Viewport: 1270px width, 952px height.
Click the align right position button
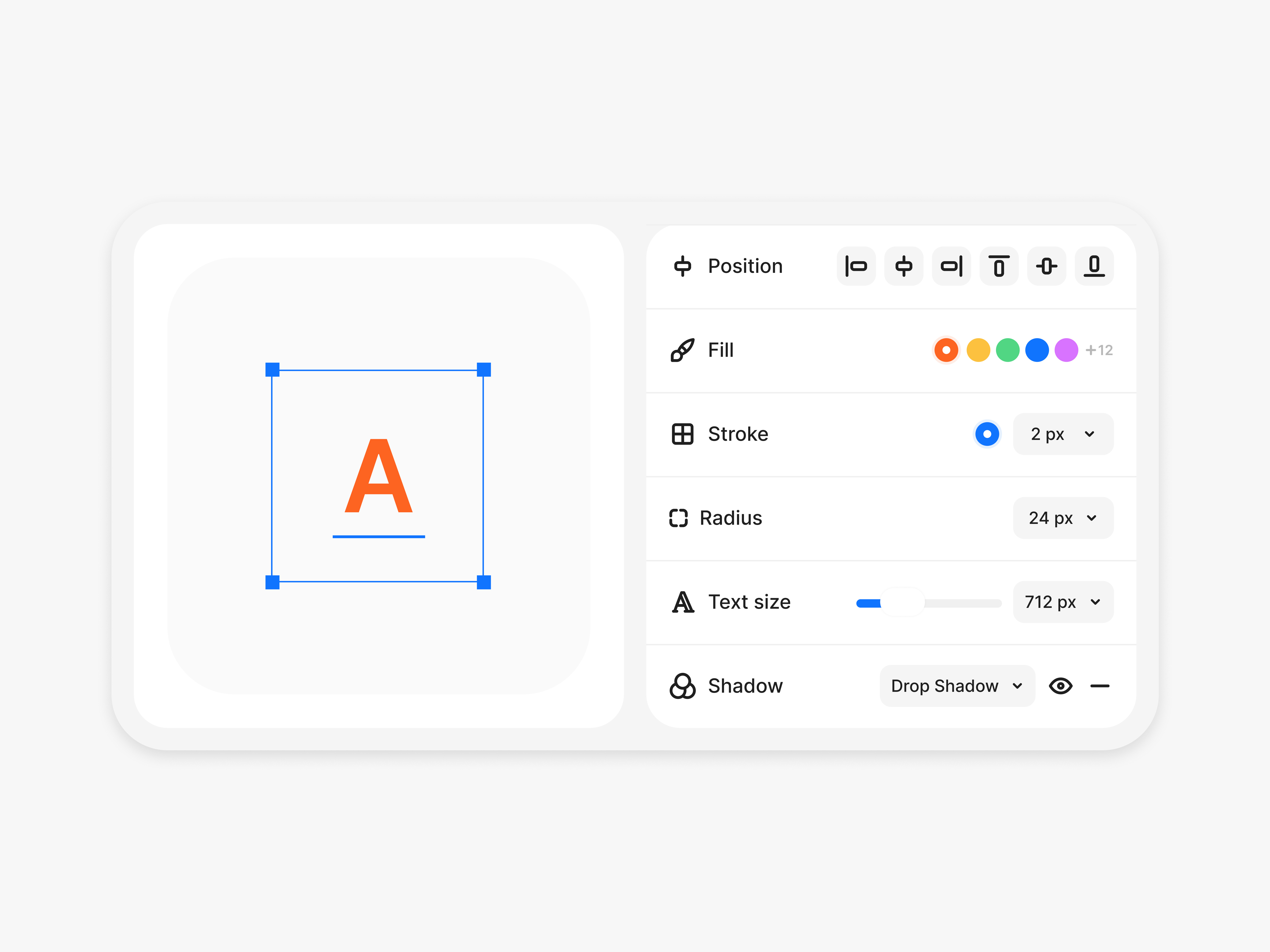(x=951, y=266)
